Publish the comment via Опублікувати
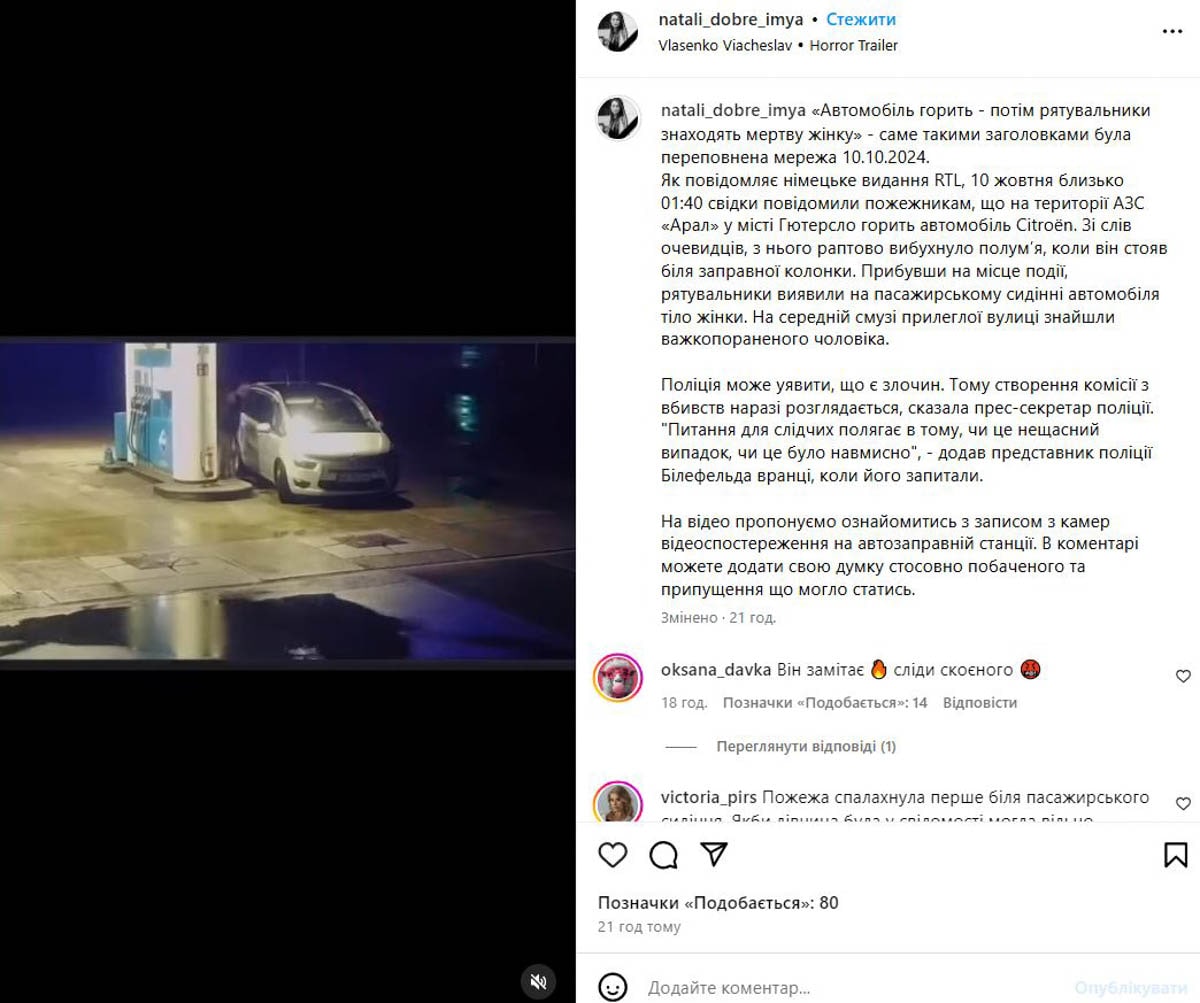 click(1130, 988)
